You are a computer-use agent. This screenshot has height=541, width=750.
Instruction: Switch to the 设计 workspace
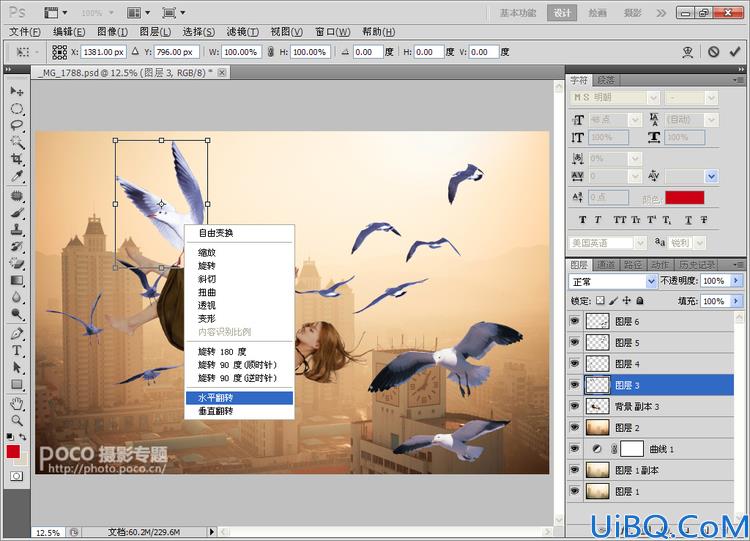[562, 13]
